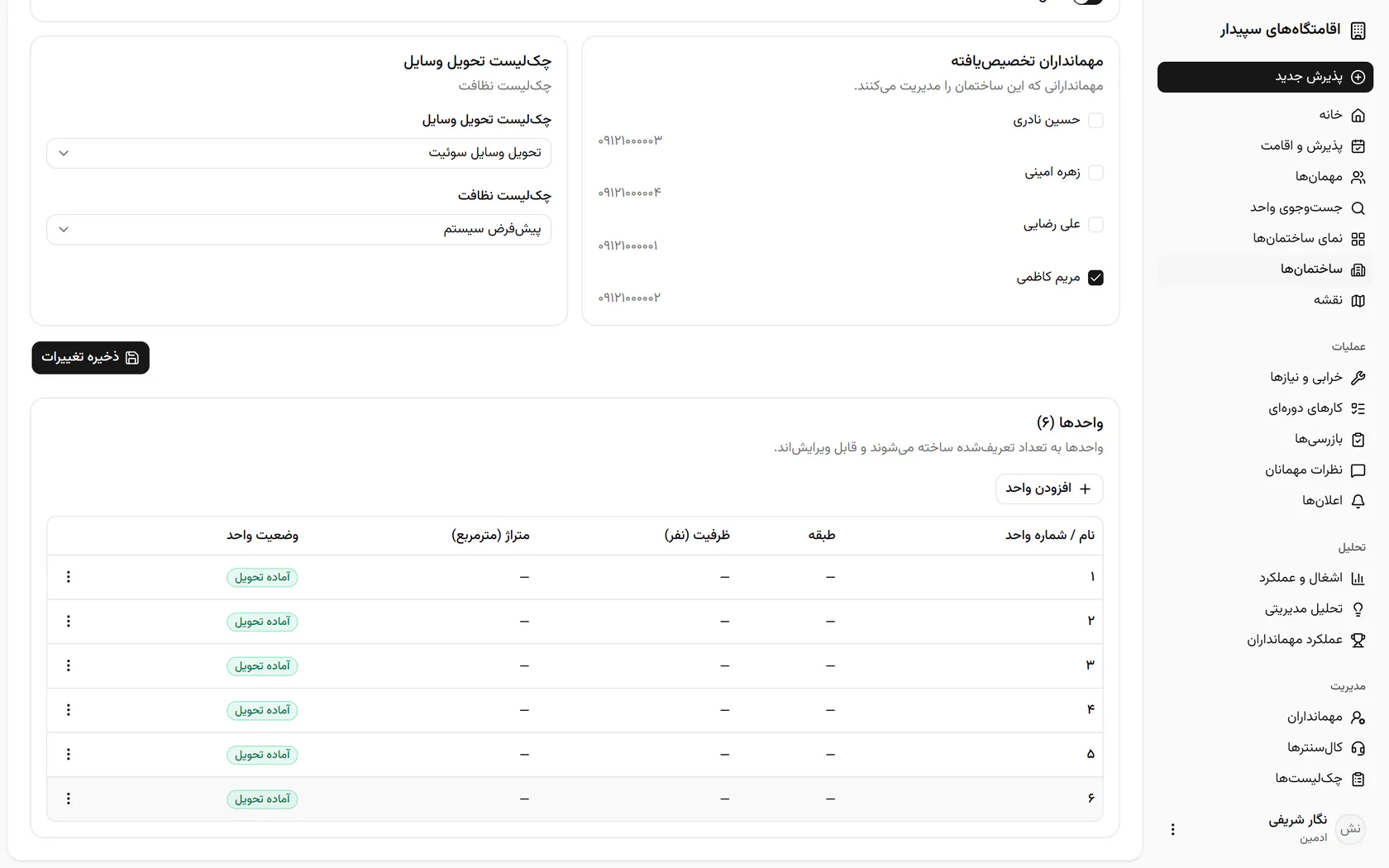Click the پذیرش و اقامت calendar icon

[x=1358, y=146]
